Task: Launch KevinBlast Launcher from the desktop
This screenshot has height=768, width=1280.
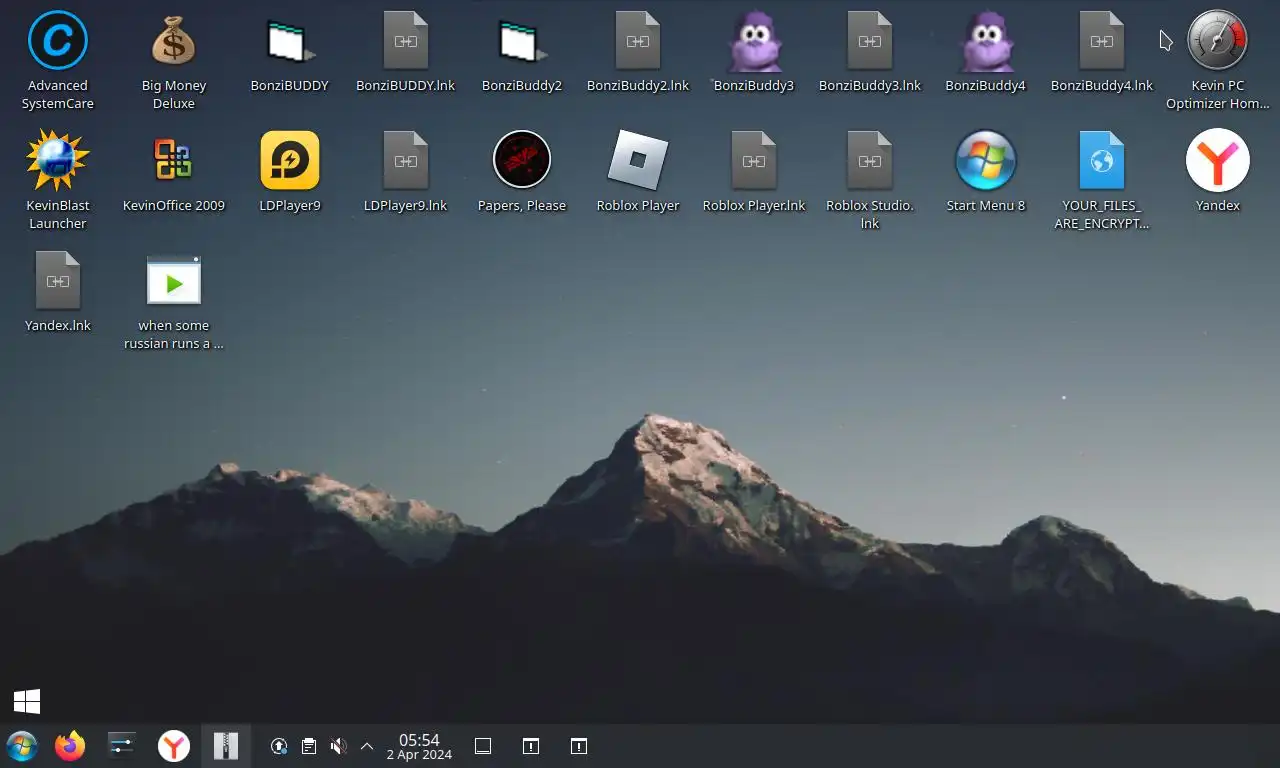Action: [58, 160]
